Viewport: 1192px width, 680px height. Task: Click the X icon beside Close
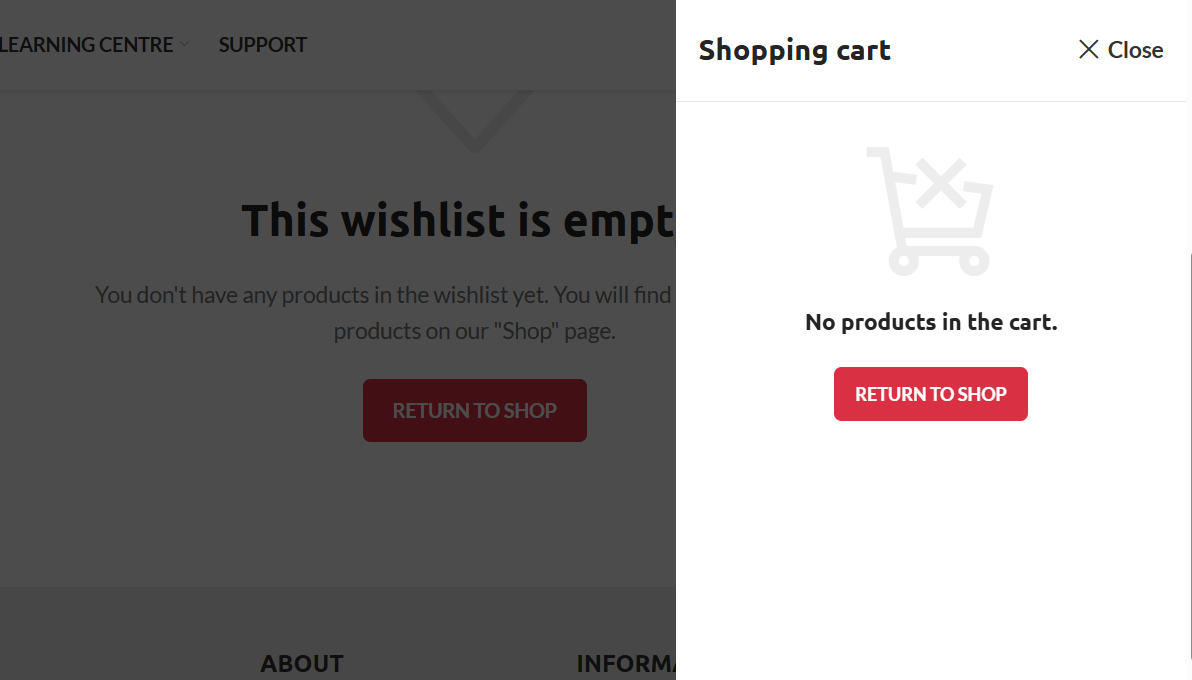point(1089,49)
